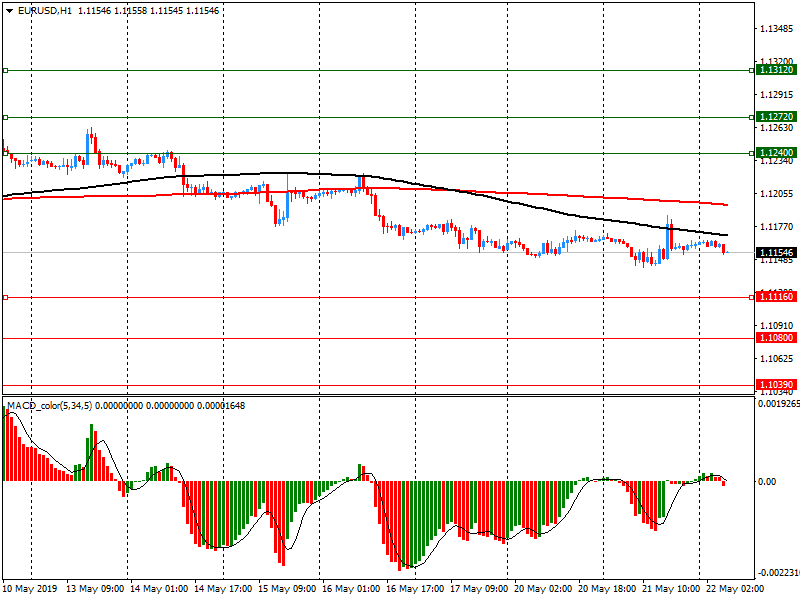Click the left square handle of the 1.11160 line

coord(5,297)
